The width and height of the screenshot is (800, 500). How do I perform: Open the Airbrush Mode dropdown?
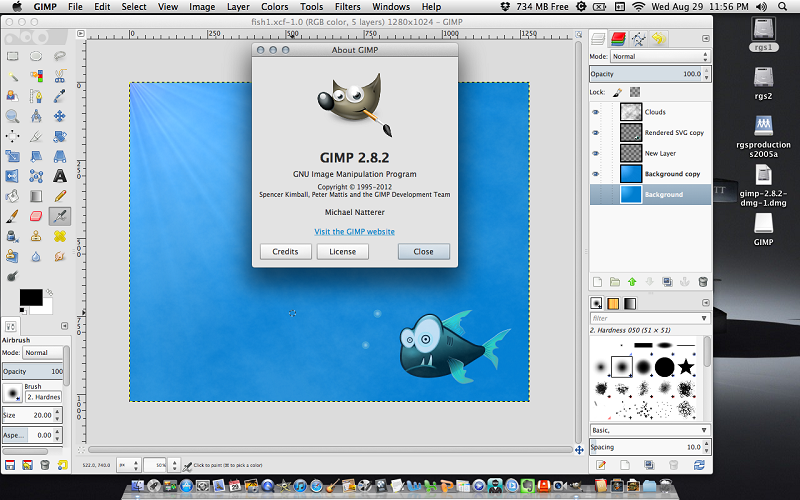[x=43, y=353]
